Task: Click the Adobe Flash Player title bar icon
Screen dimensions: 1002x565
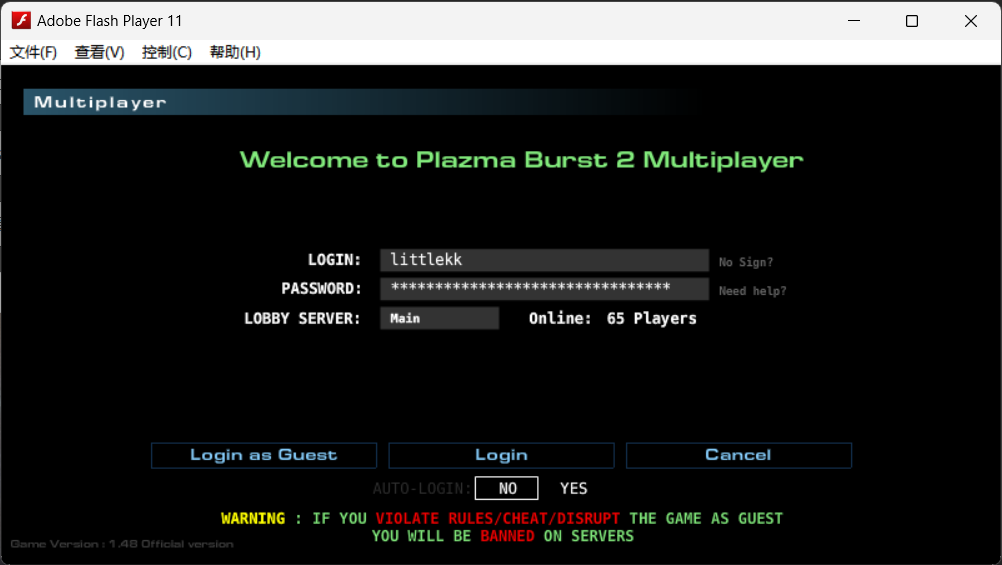Action: [x=20, y=20]
